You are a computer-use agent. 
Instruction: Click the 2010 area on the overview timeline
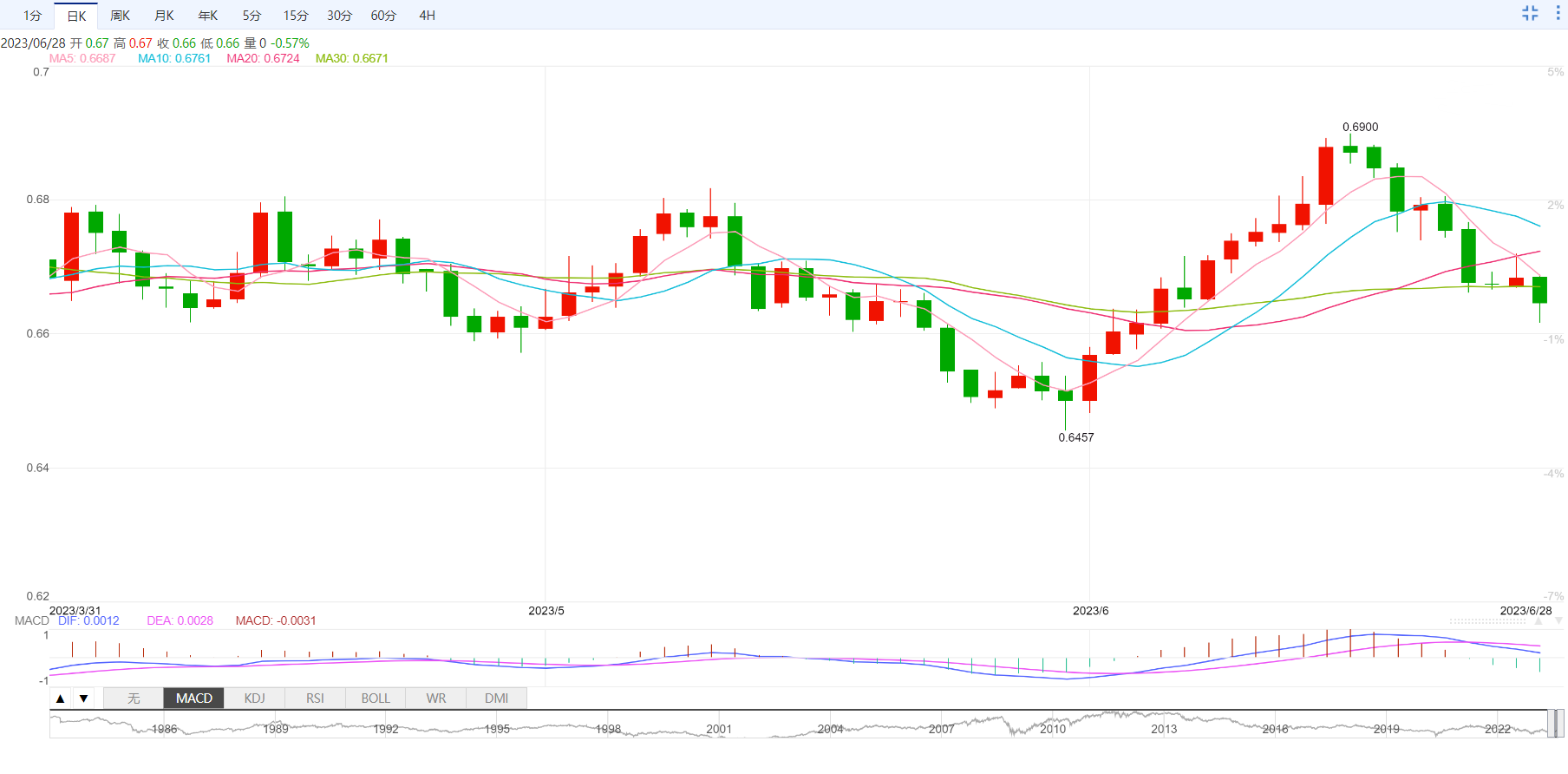[x=1052, y=725]
